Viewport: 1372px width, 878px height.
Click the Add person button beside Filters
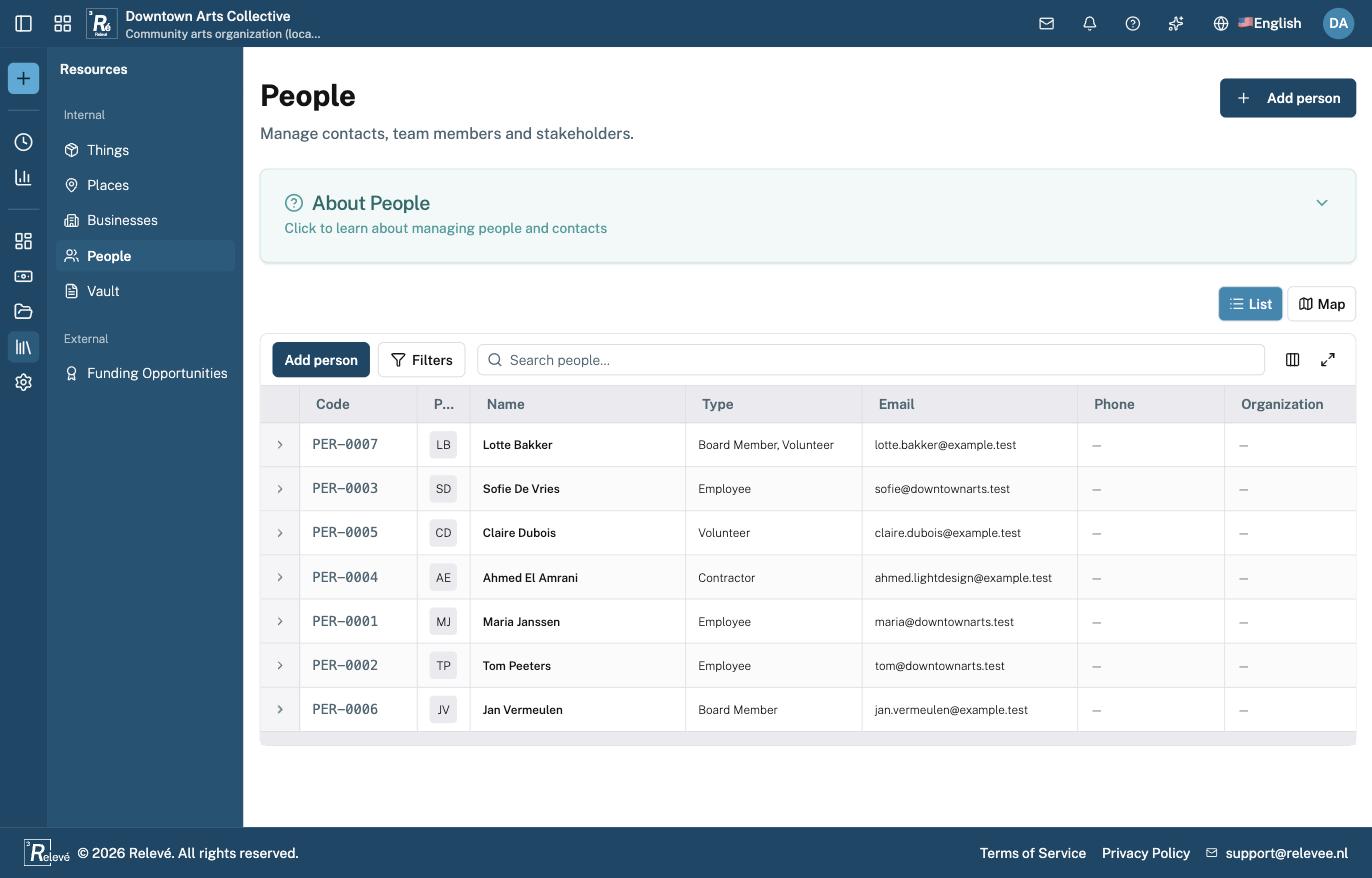pos(321,360)
